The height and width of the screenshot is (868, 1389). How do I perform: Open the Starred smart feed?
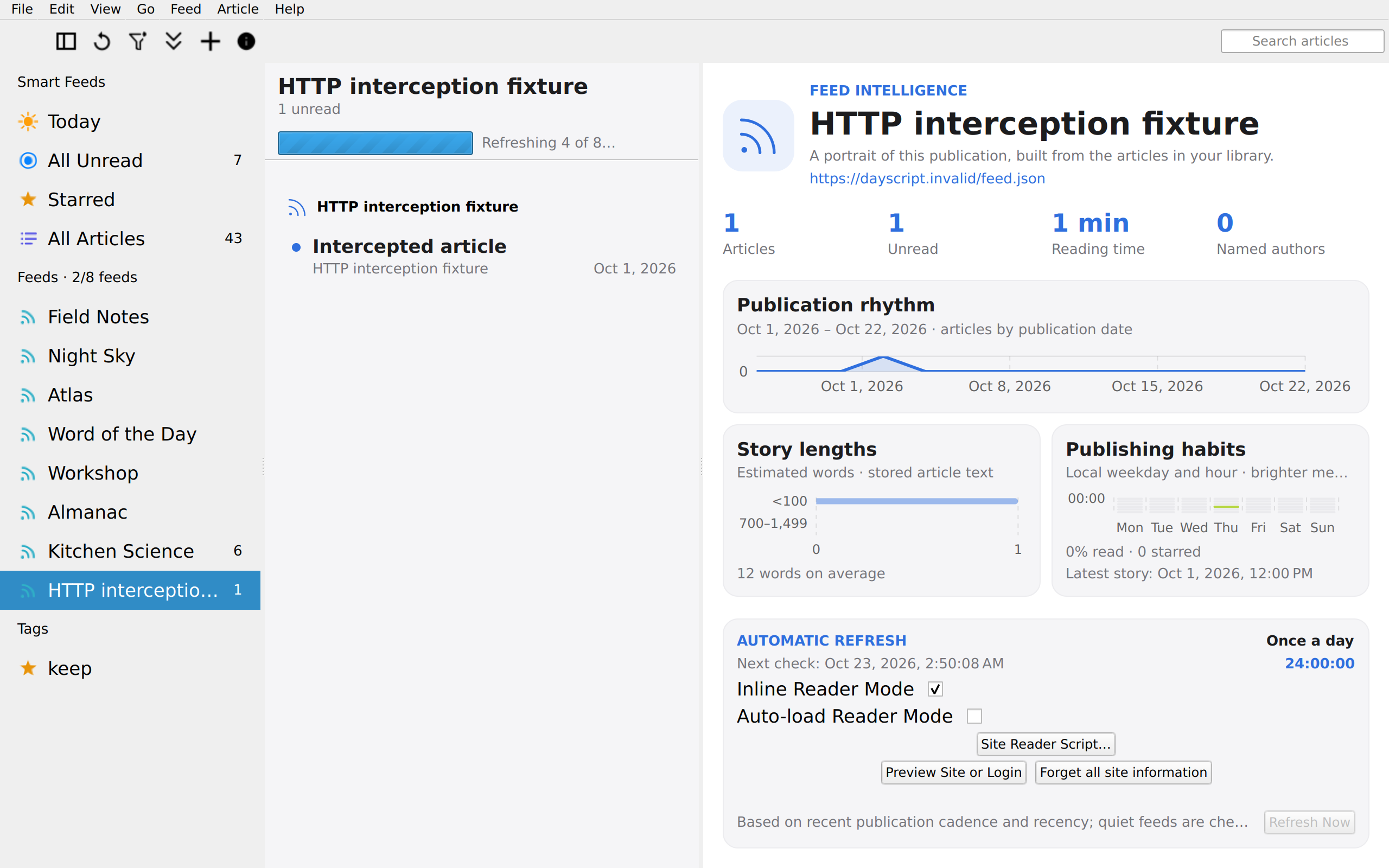pyautogui.click(x=130, y=200)
